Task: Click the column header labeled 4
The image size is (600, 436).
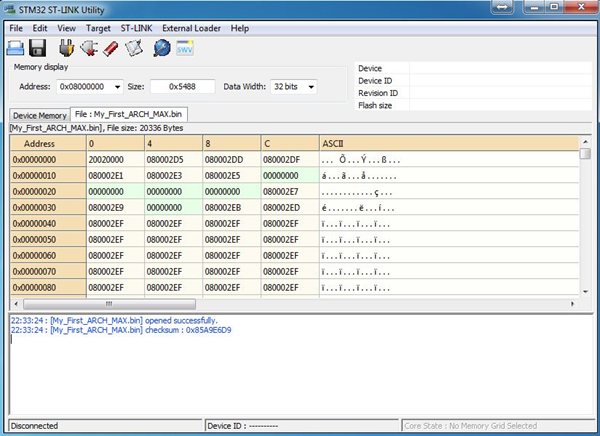Action: (x=173, y=144)
